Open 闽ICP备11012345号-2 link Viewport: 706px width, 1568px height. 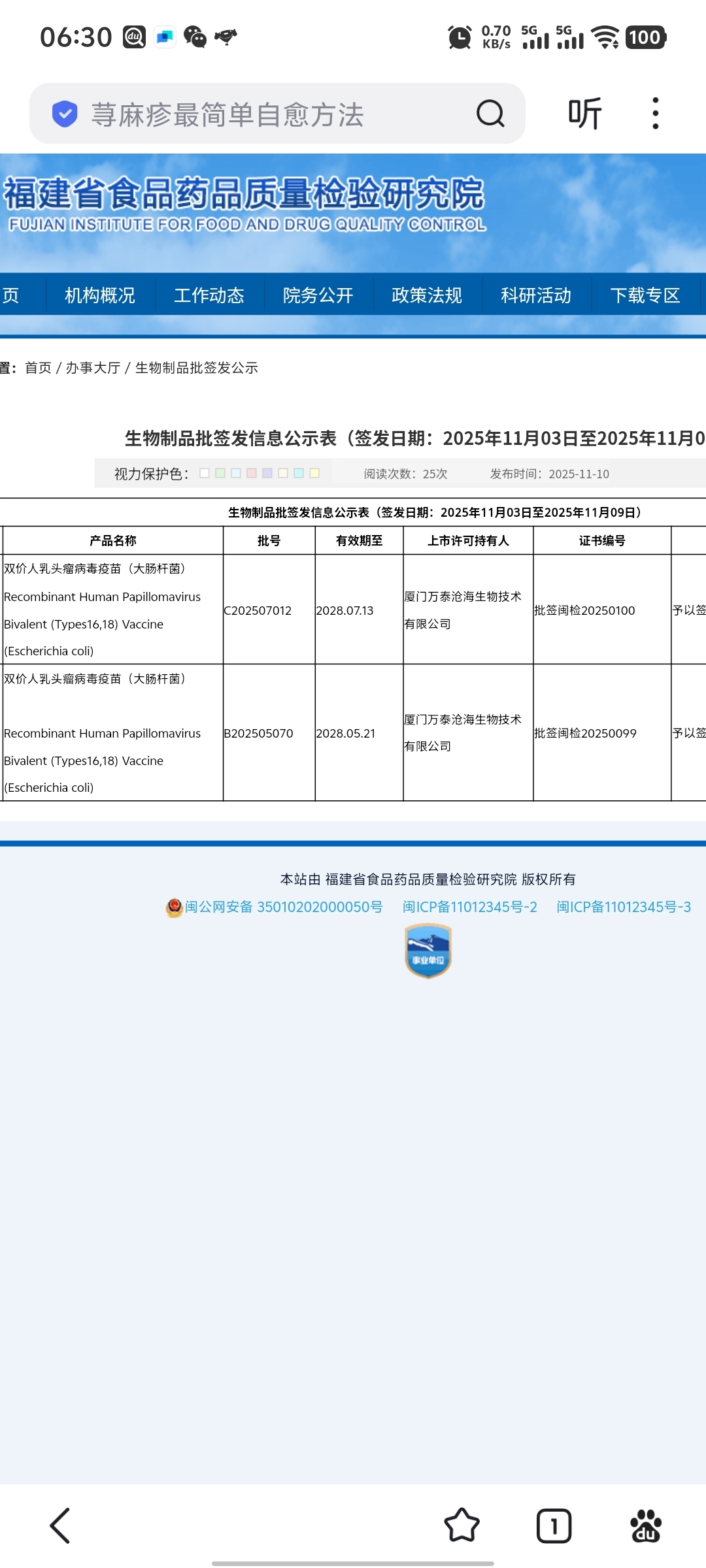tap(470, 907)
